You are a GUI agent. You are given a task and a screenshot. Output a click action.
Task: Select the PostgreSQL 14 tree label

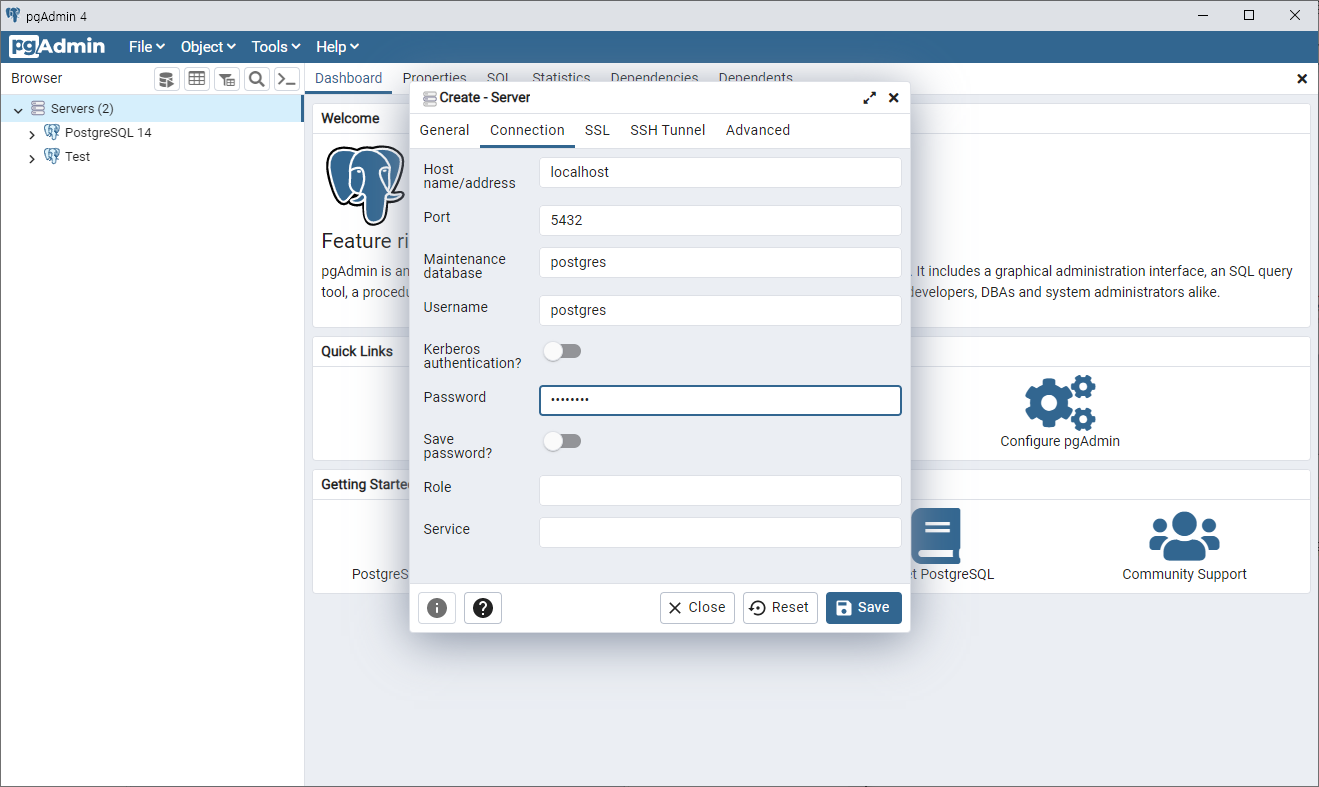(x=108, y=132)
